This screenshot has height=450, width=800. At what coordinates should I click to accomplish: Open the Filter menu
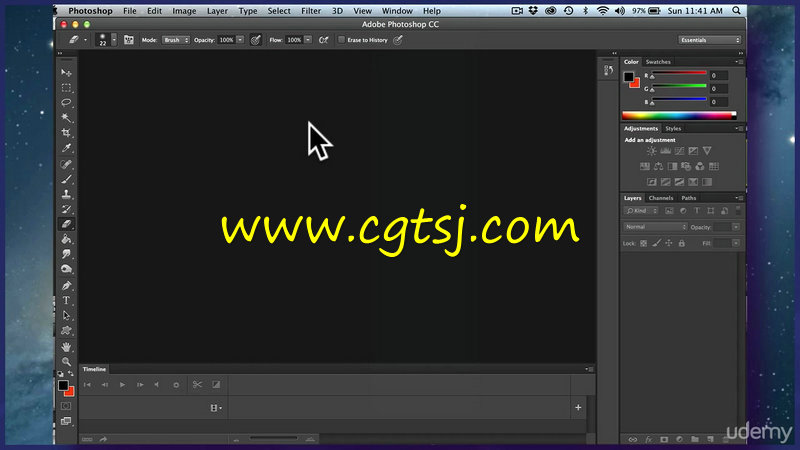click(311, 11)
